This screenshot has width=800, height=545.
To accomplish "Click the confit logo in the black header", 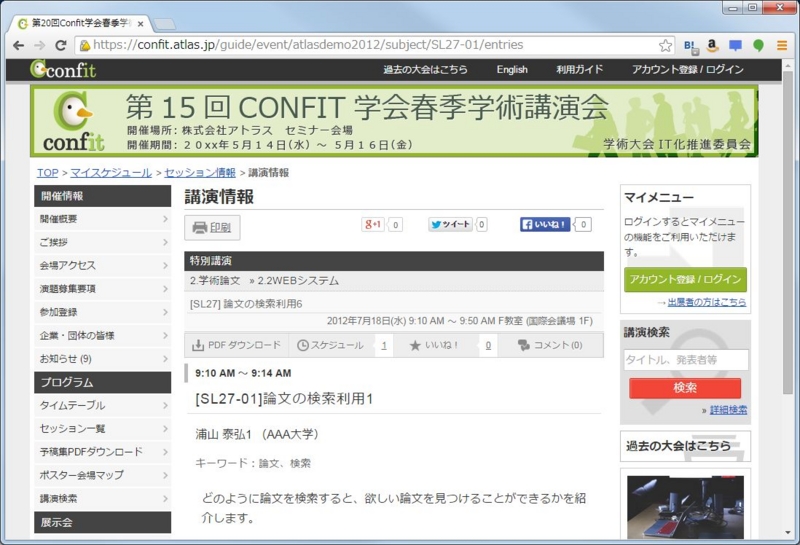I will [63, 69].
